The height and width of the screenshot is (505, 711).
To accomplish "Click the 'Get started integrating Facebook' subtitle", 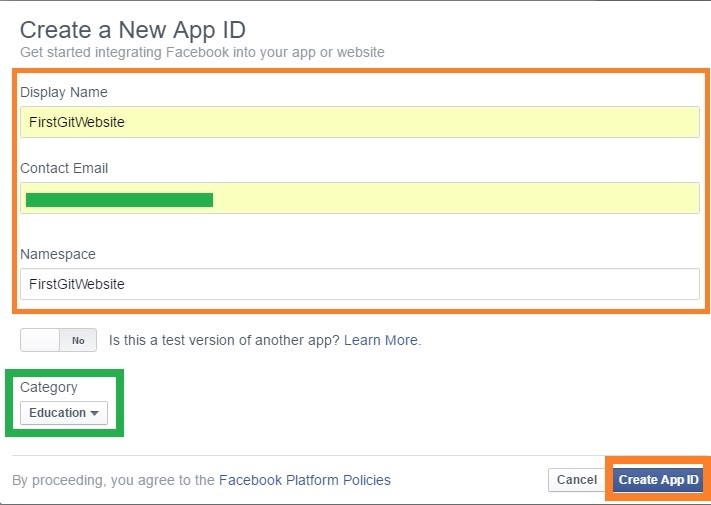I will [202, 51].
